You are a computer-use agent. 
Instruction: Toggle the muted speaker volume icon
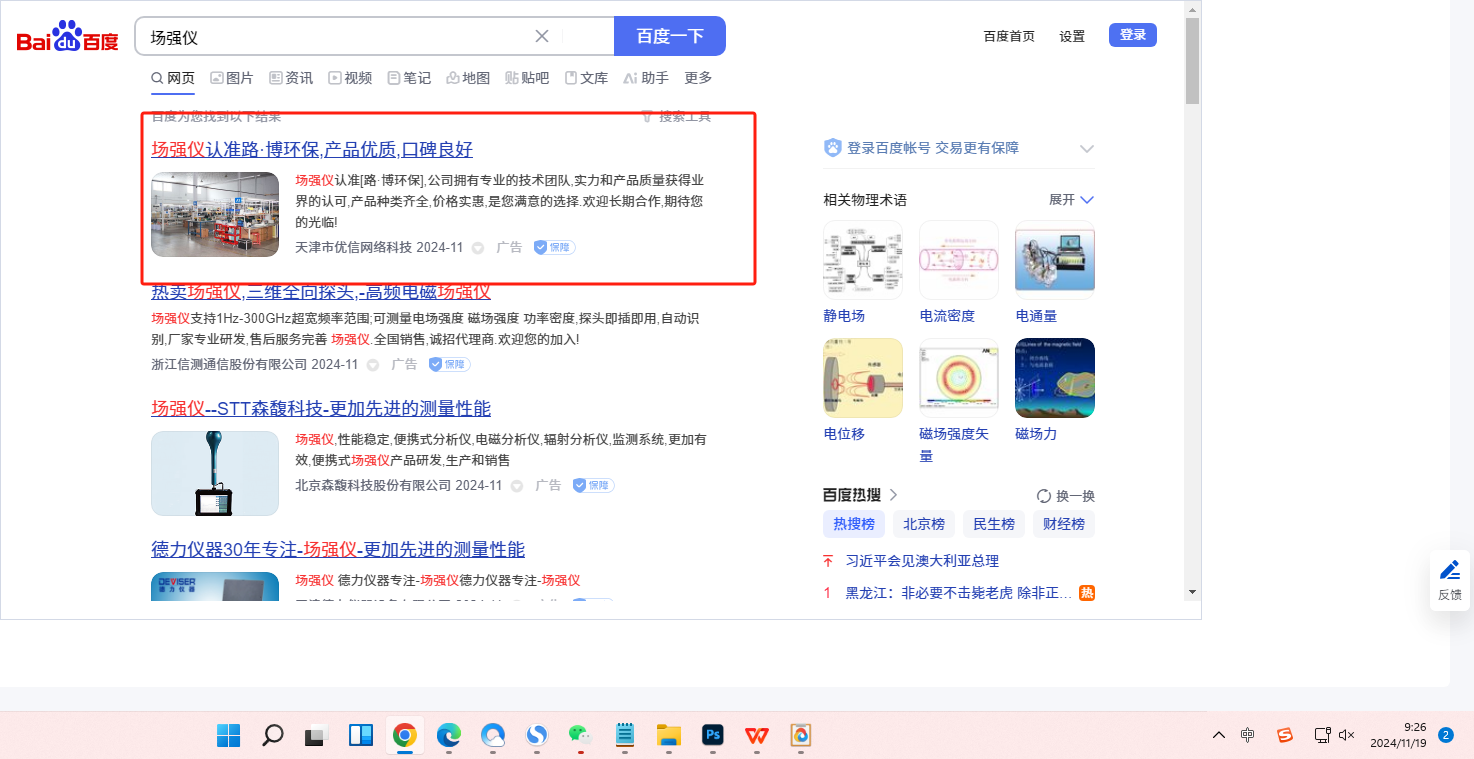click(1347, 735)
